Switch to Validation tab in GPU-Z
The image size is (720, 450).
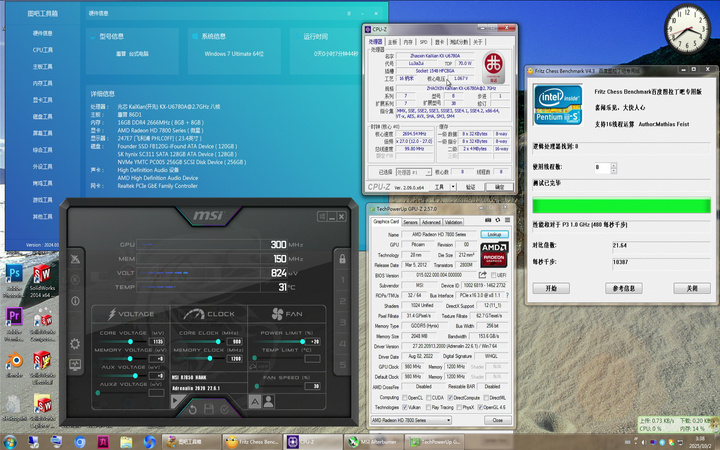453,222
